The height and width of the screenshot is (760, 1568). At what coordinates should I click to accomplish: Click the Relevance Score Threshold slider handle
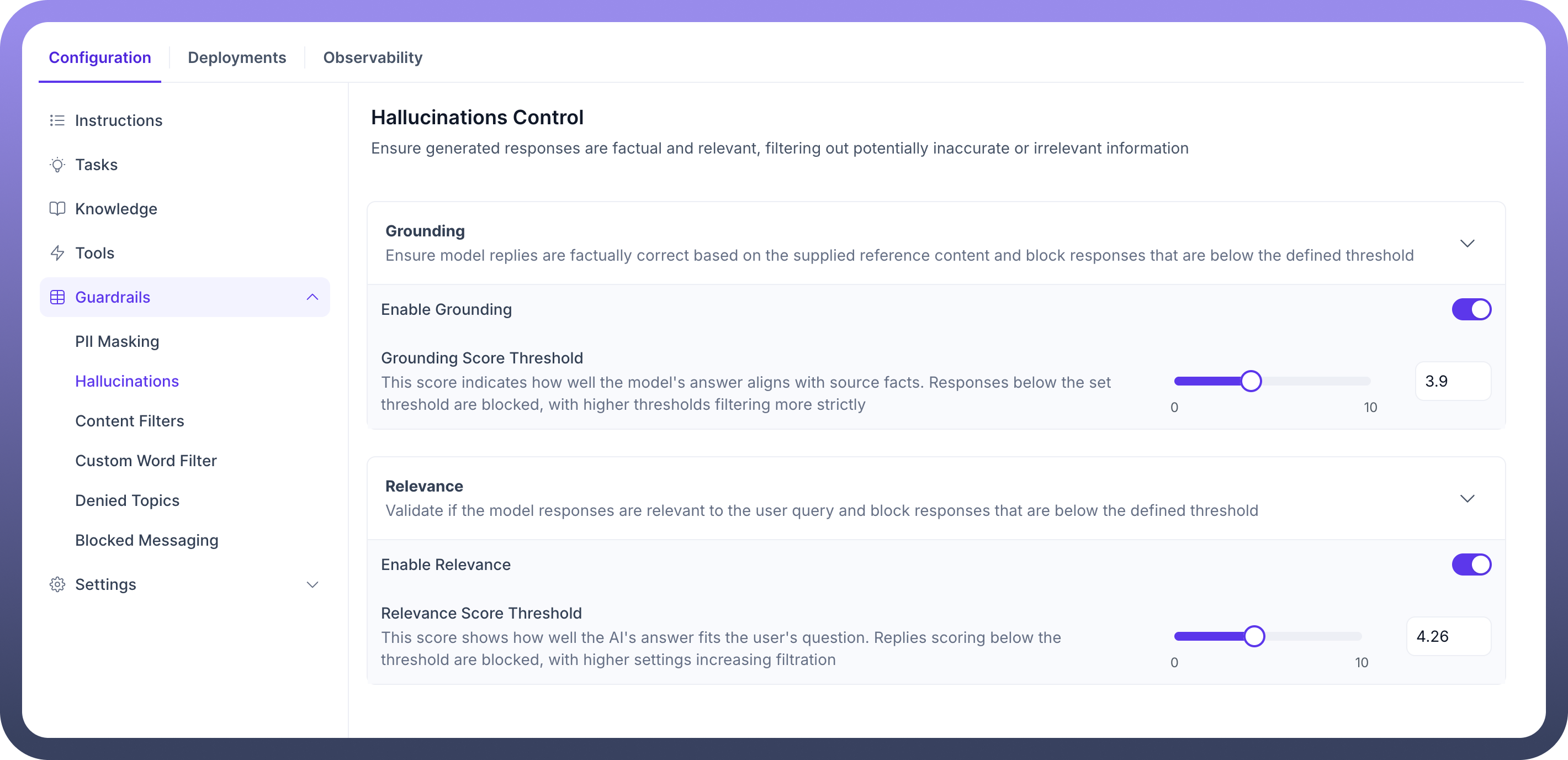(x=1254, y=636)
